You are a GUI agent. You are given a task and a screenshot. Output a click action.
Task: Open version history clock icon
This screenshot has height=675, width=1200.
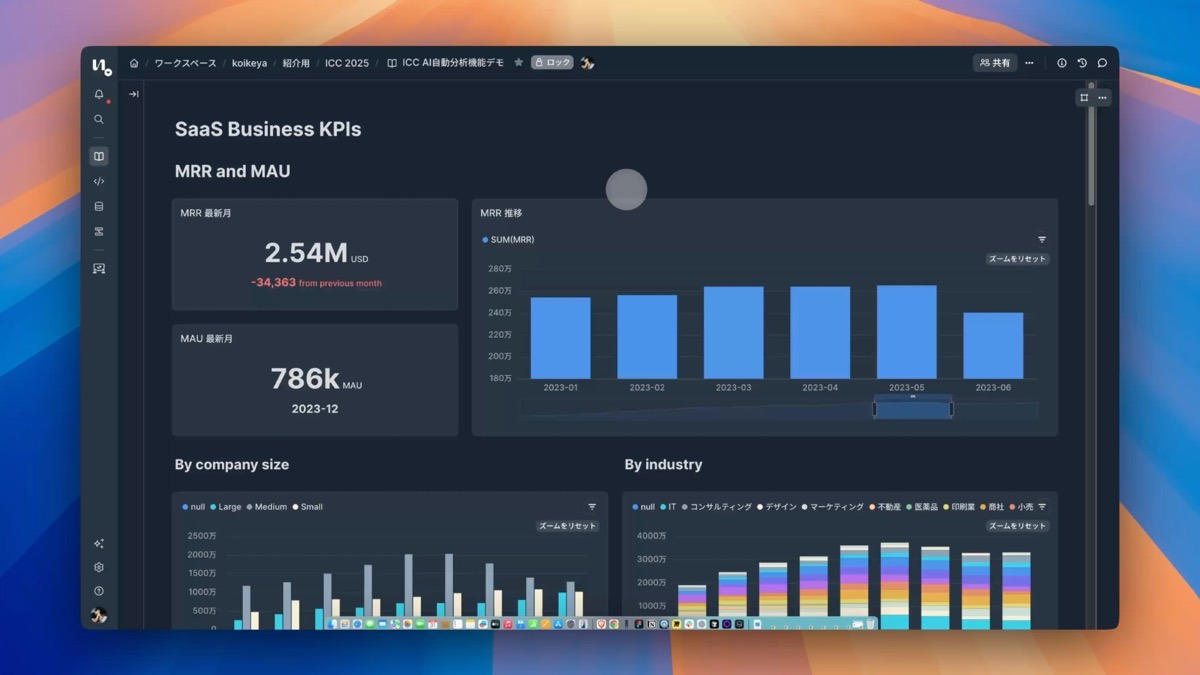click(x=1082, y=63)
